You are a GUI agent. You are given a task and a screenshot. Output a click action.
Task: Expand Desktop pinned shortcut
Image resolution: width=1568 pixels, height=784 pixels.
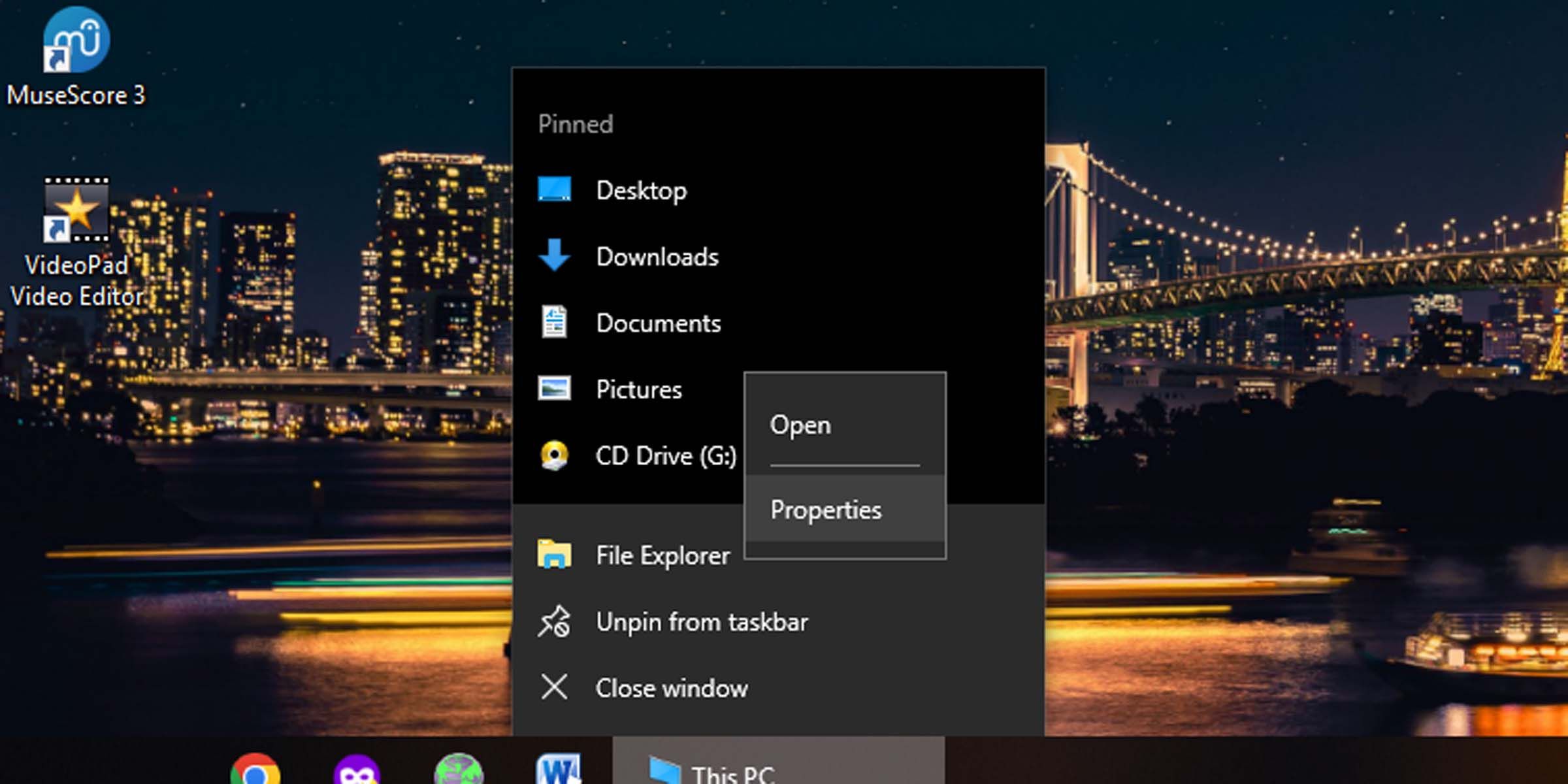click(639, 190)
